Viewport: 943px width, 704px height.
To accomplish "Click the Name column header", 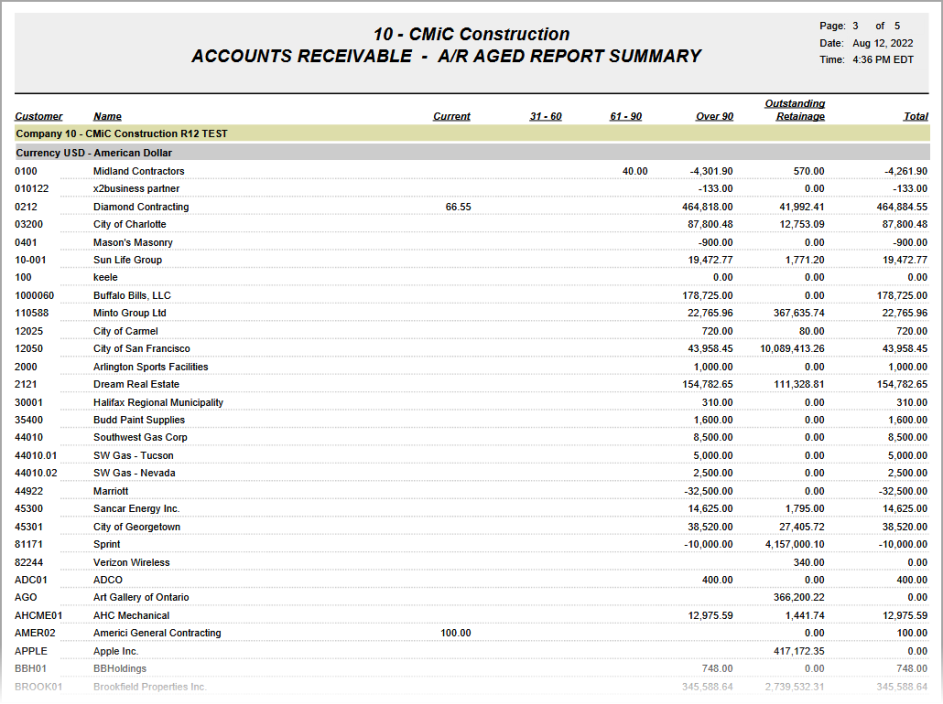I will 108,116.
